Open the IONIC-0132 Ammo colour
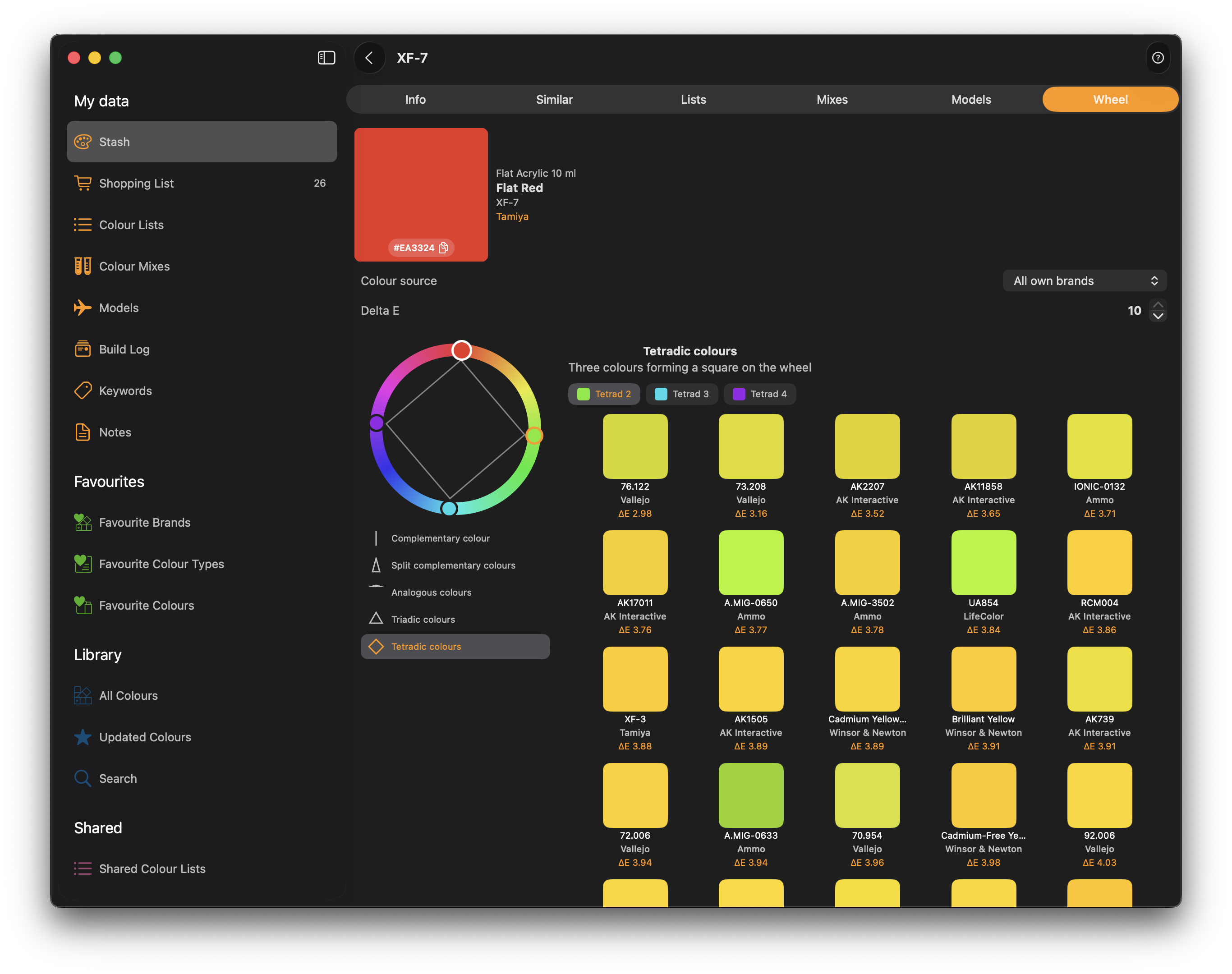This screenshot has height=974, width=1232. [1099, 446]
